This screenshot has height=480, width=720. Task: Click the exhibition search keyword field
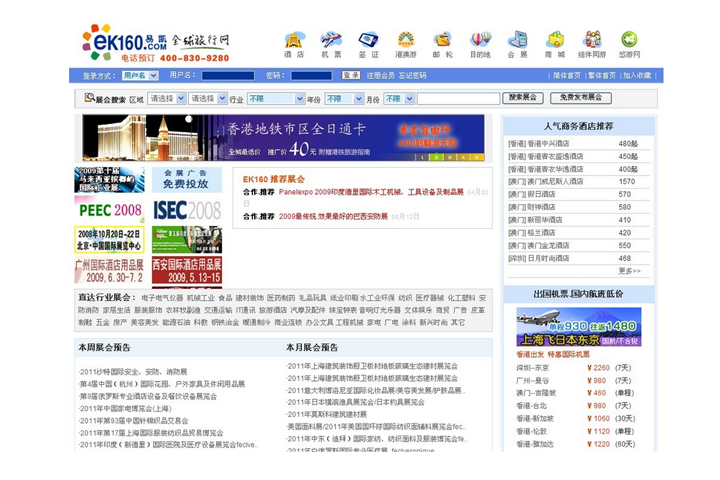click(458, 99)
